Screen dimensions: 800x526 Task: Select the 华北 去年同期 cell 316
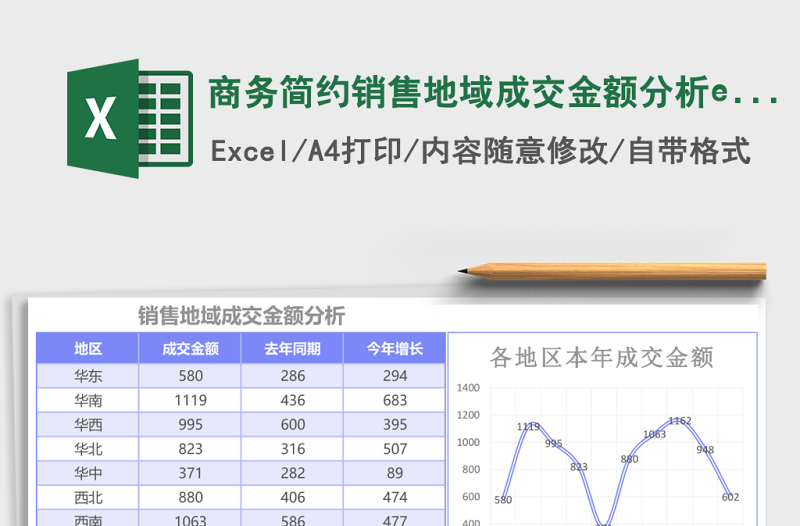pos(292,449)
